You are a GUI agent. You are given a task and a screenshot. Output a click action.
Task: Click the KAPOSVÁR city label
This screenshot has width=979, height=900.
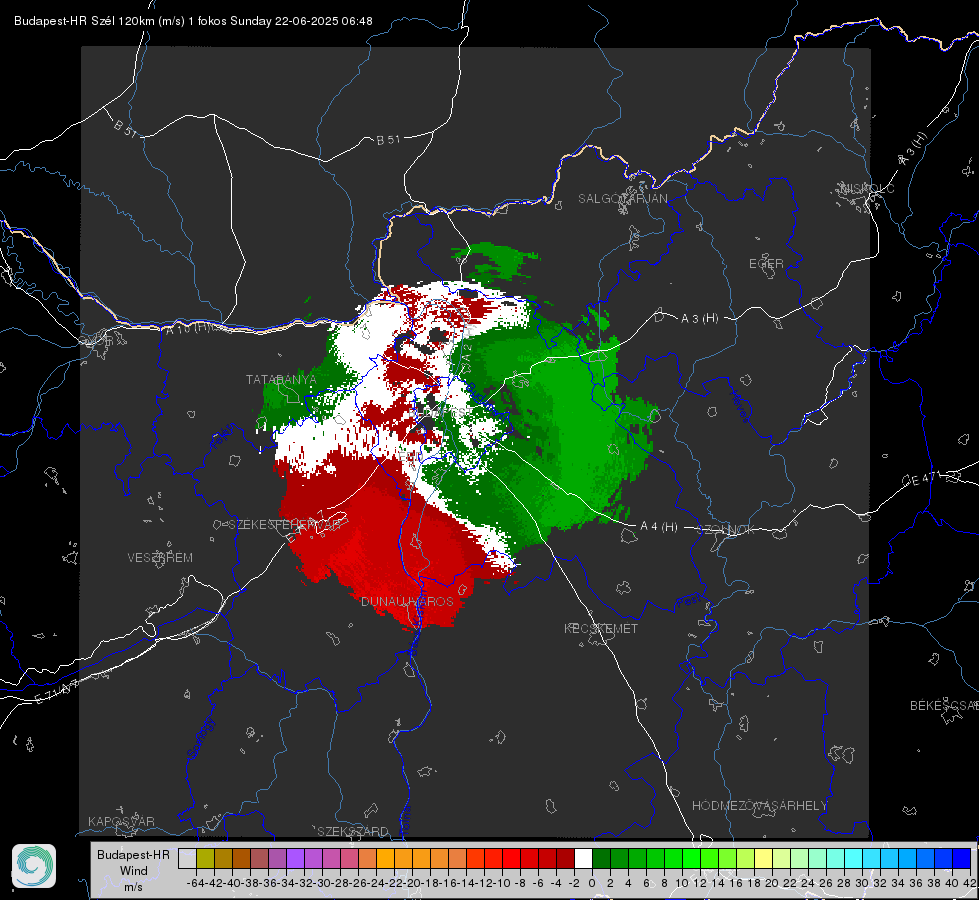[x=121, y=821]
